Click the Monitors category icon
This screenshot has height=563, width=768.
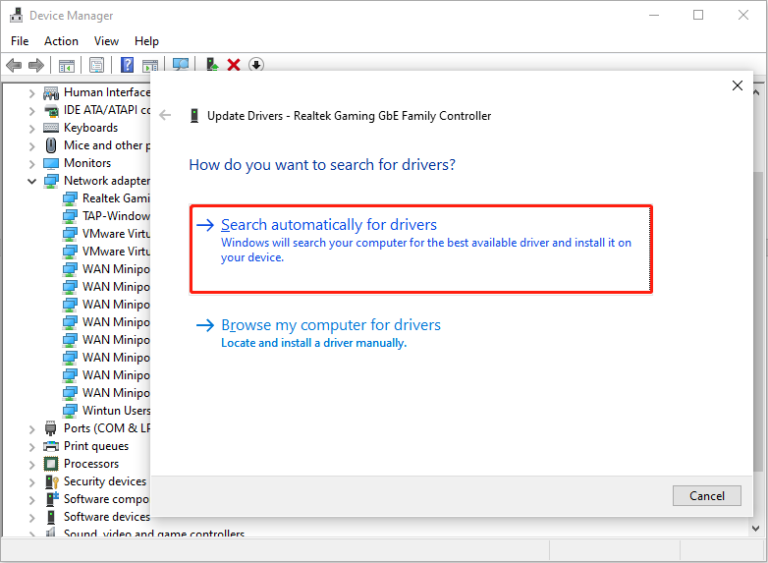pyautogui.click(x=51, y=163)
